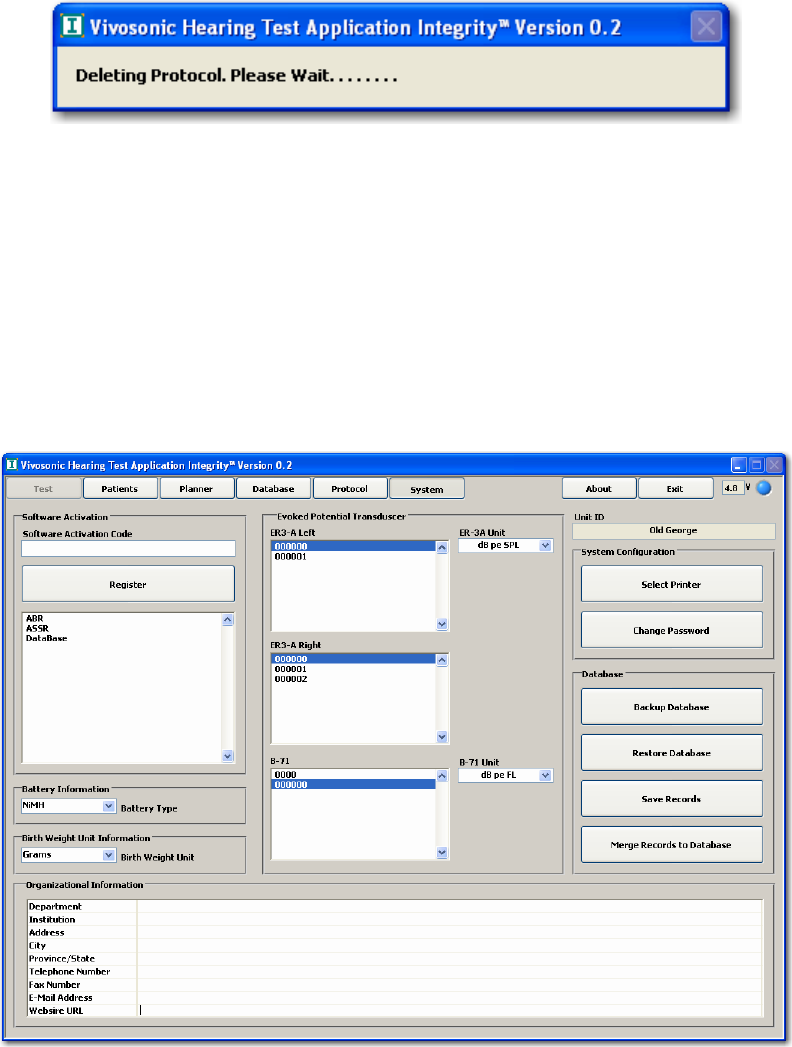Edit the Address value field

pyautogui.click(x=449, y=933)
